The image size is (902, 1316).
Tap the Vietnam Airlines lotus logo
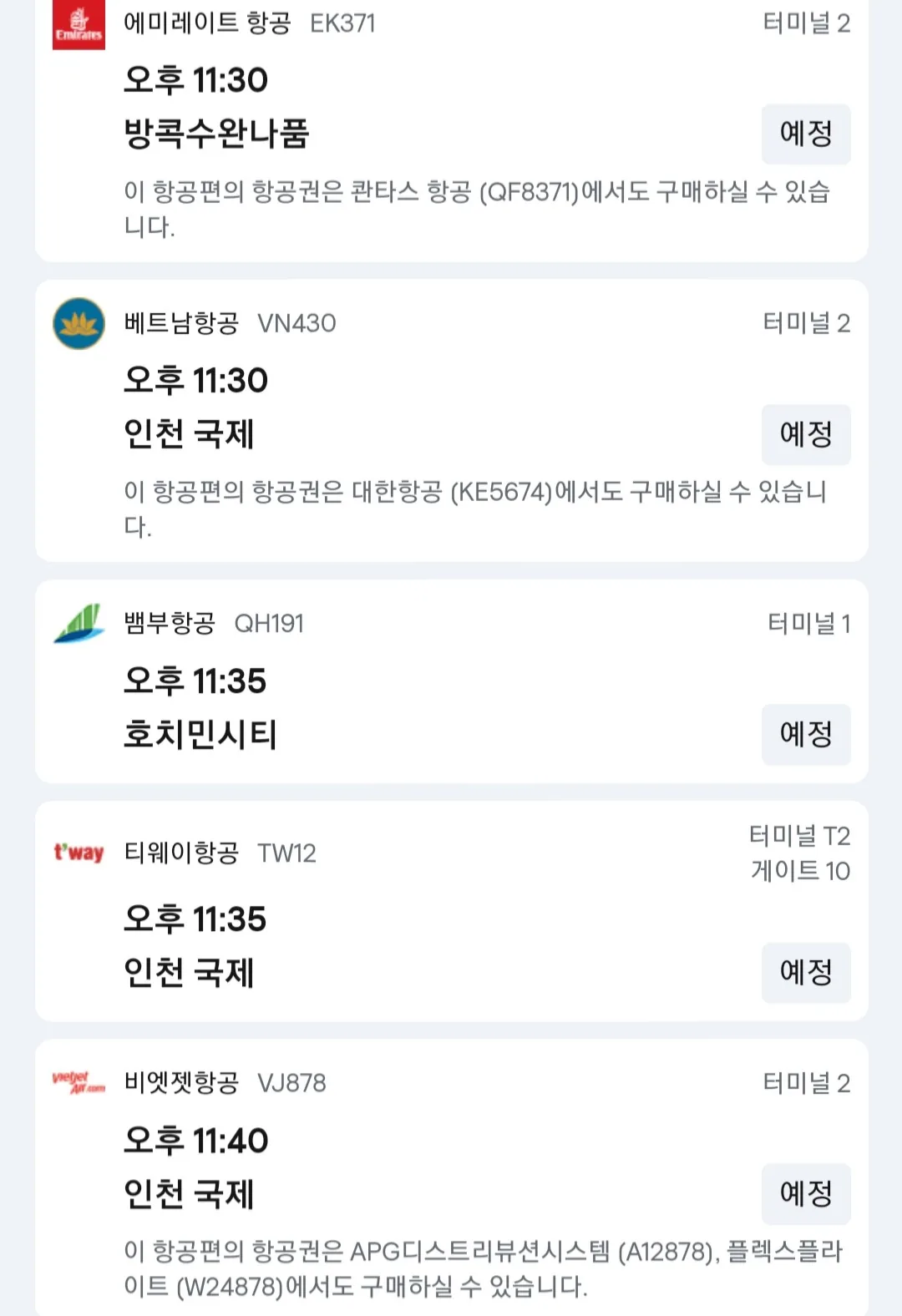pyautogui.click(x=79, y=323)
